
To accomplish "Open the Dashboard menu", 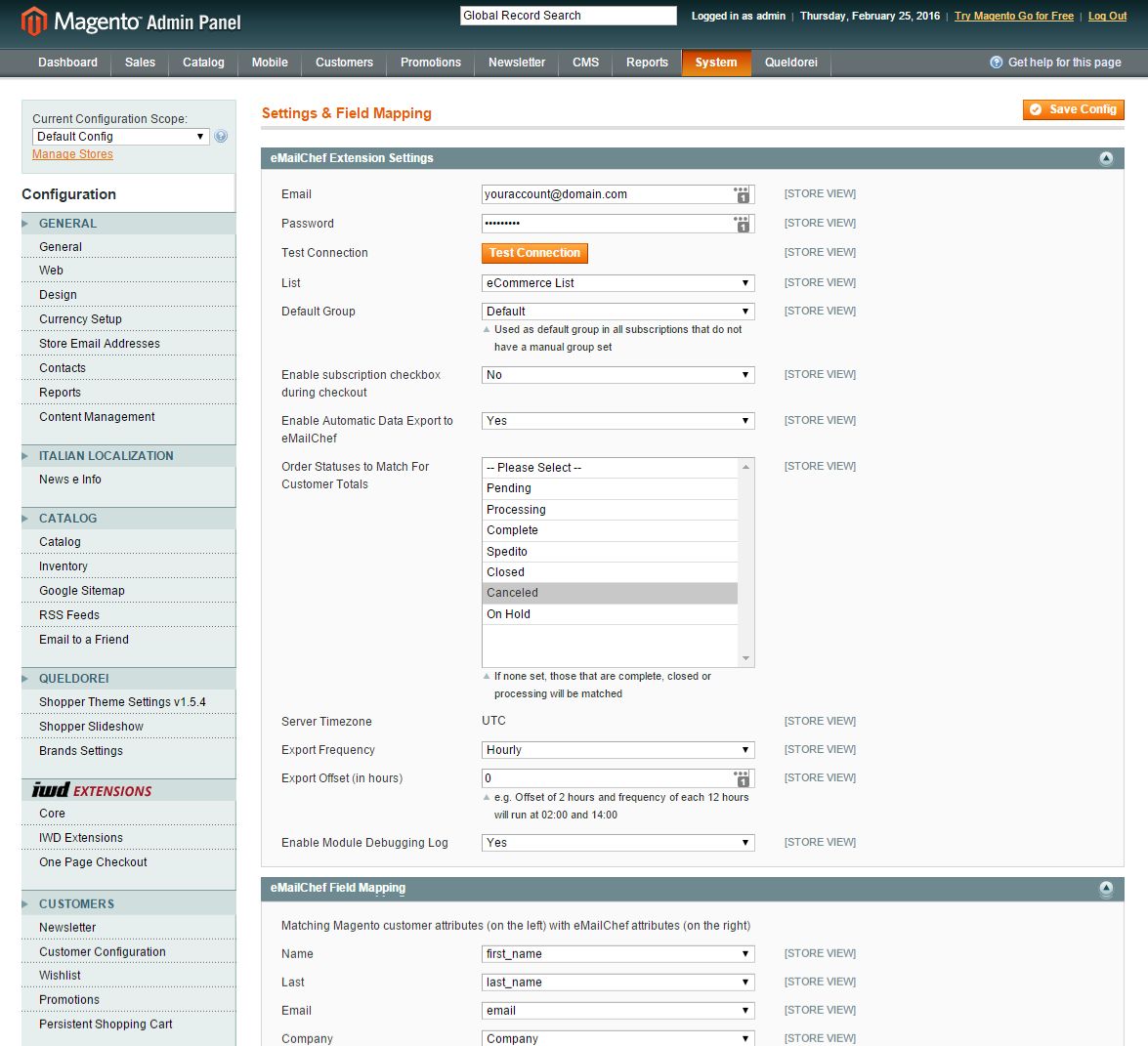I will [67, 63].
